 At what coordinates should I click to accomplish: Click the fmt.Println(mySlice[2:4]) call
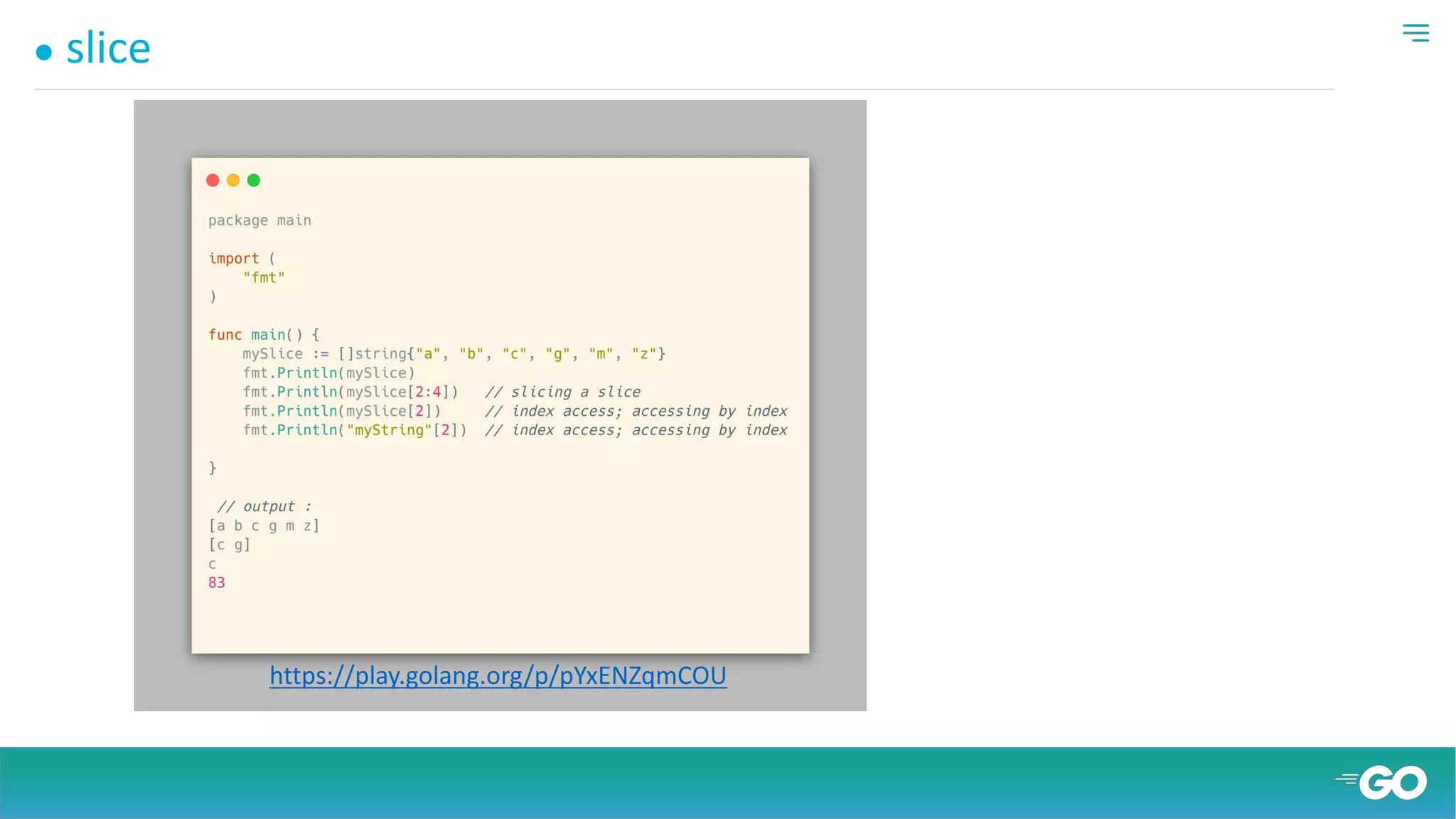coord(350,392)
